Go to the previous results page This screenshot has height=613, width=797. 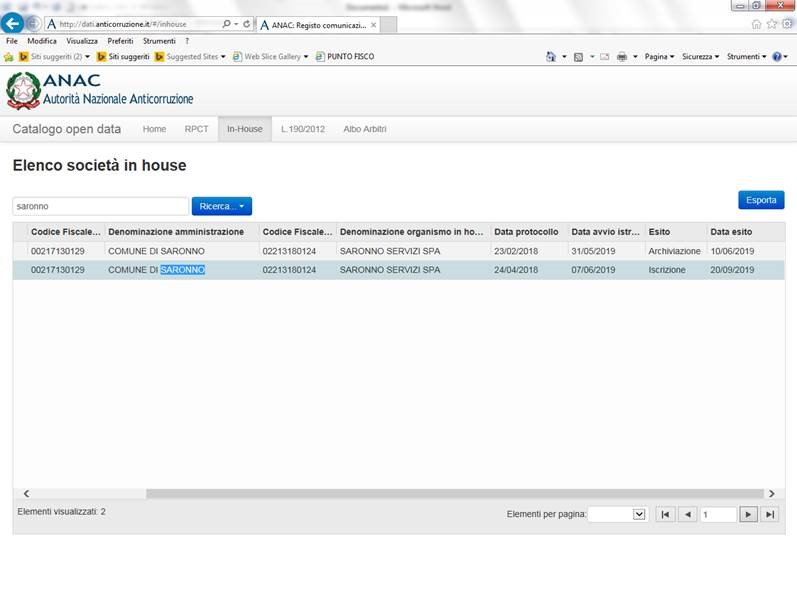[x=687, y=514]
